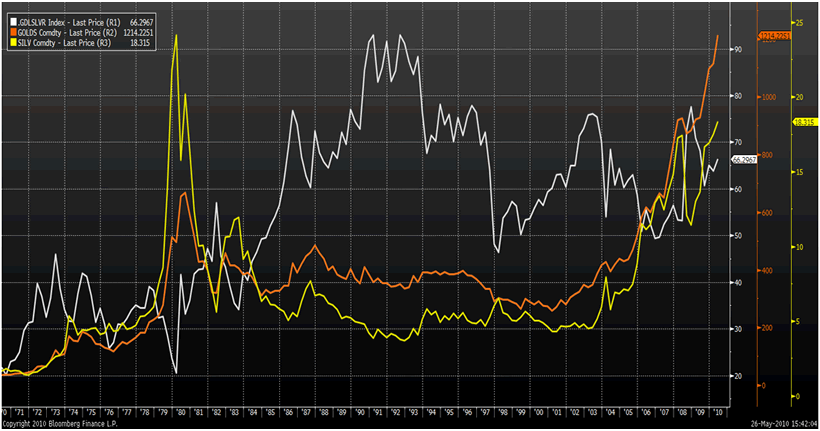Click the orange 1214.2251 last-price axis tag
Image resolution: width=820 pixels, height=431 pixels.
coord(775,36)
